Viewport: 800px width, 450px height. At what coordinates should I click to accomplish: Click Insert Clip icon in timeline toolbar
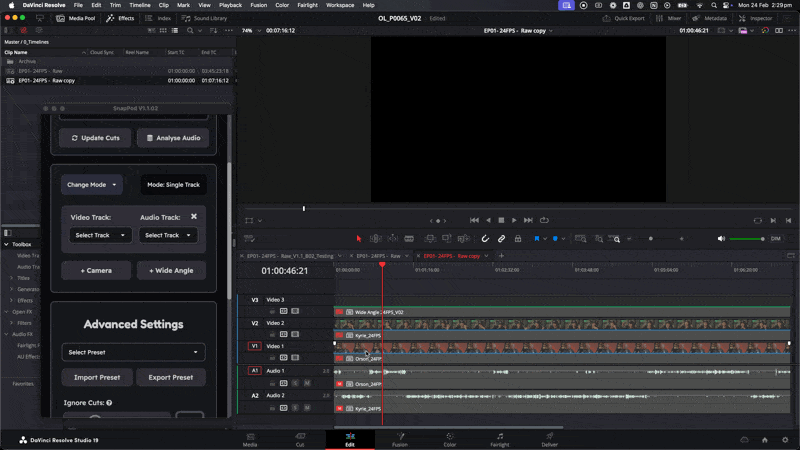pos(430,239)
